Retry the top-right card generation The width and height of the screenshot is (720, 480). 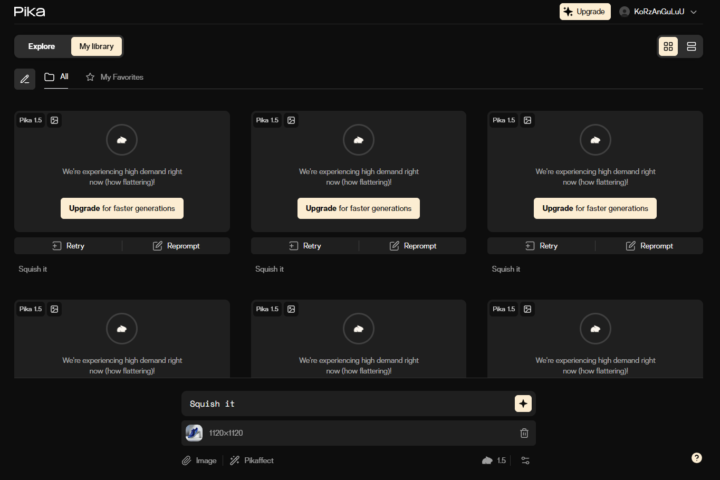[541, 246]
